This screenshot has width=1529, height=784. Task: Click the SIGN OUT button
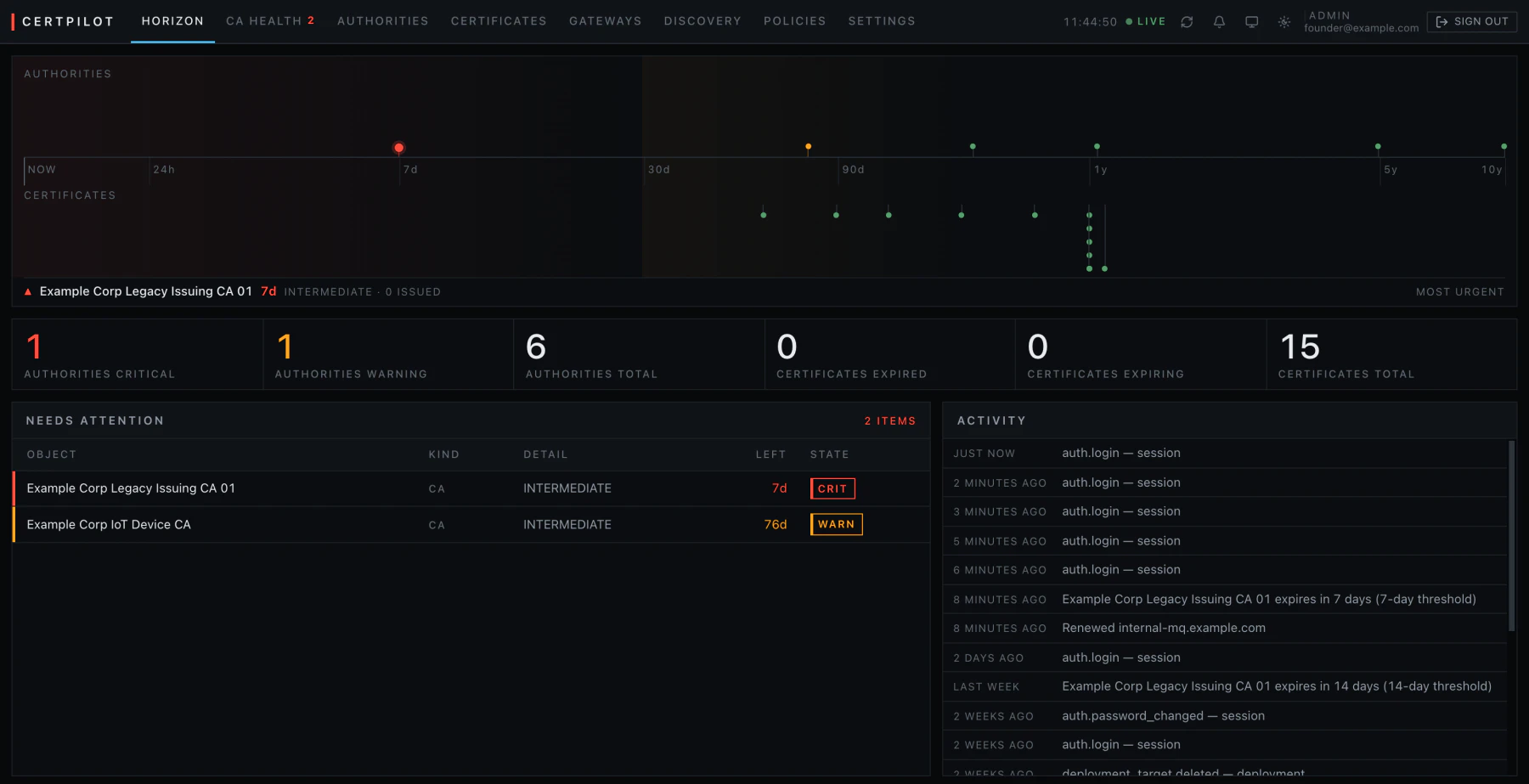tap(1472, 21)
